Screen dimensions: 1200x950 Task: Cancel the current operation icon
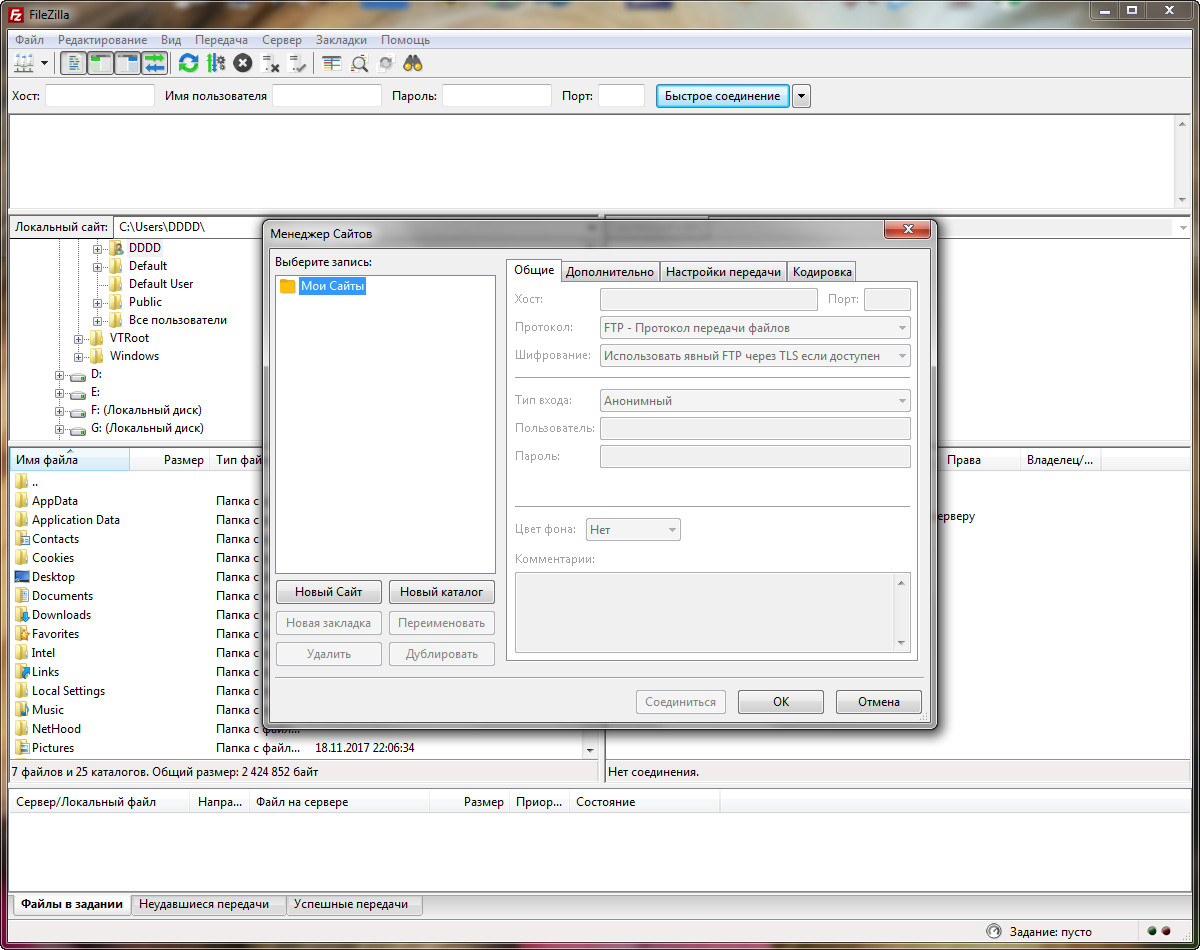tap(242, 63)
